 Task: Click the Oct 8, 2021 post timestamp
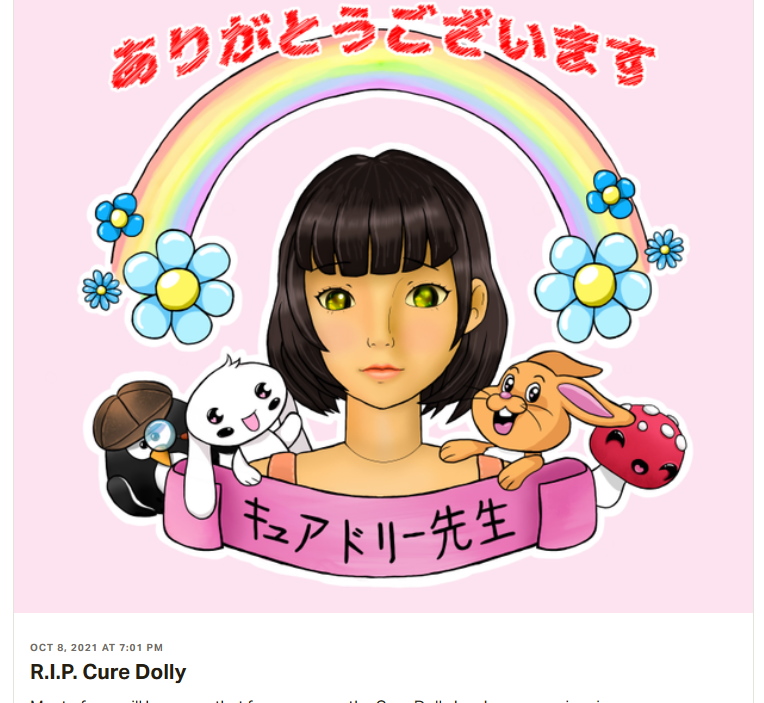pyautogui.click(x=96, y=647)
